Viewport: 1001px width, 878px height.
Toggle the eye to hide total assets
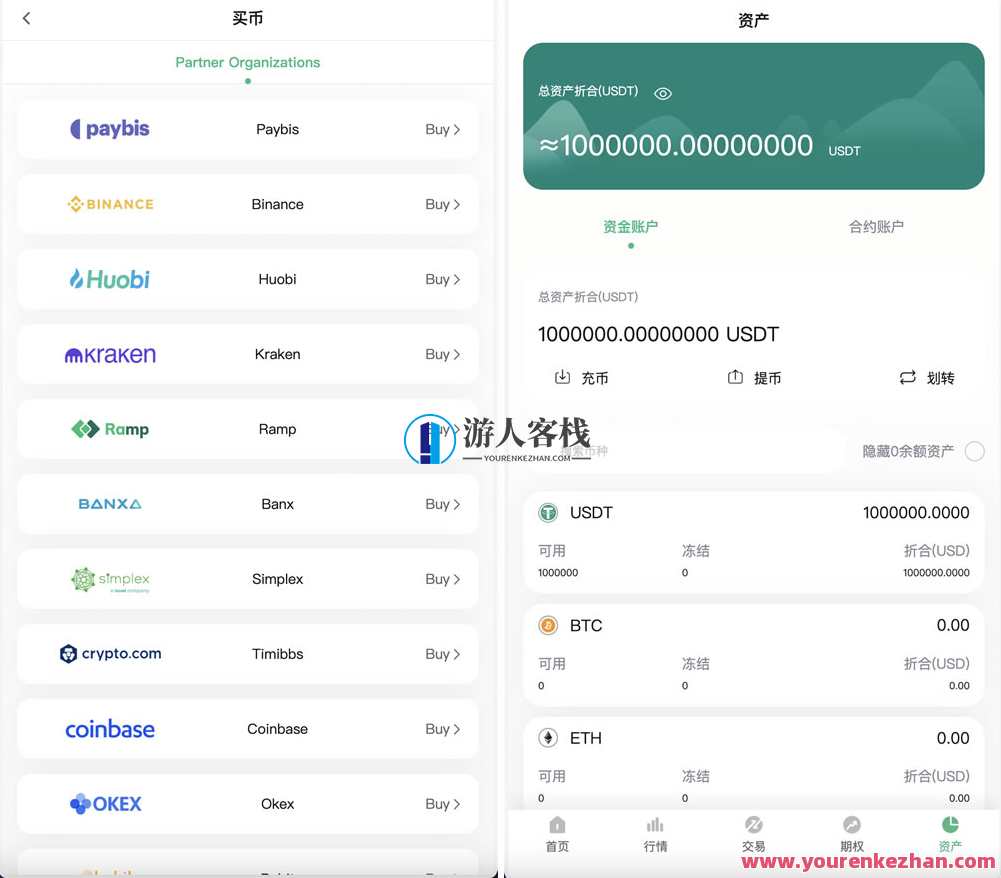click(662, 93)
